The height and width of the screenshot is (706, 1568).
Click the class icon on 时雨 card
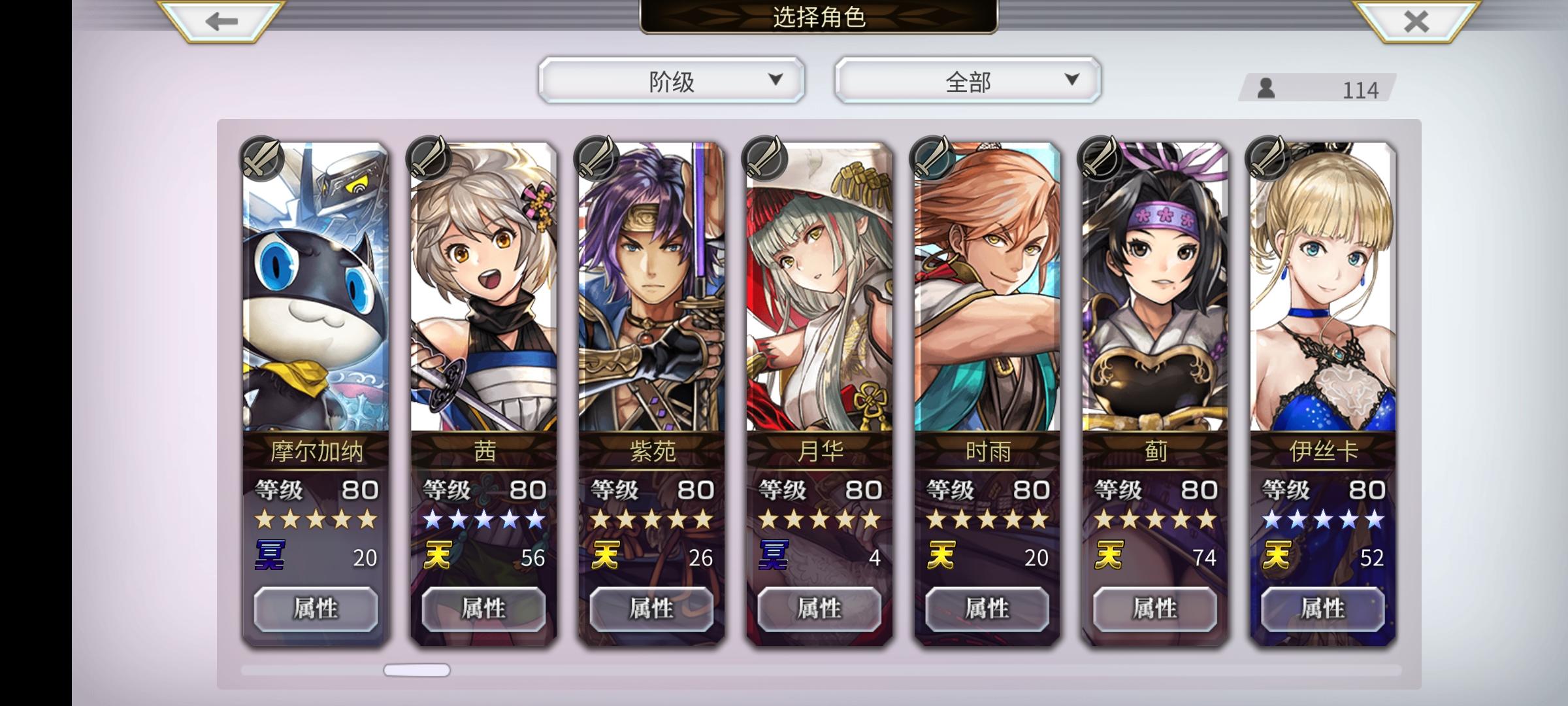pos(932,158)
